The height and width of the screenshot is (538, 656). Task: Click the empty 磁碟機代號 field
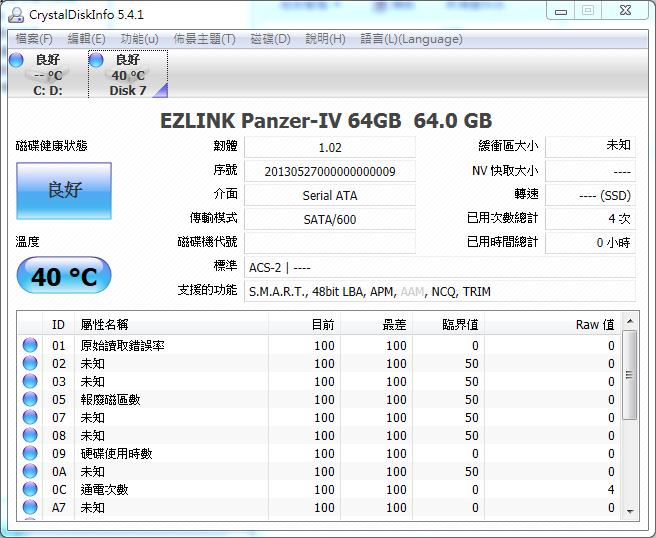(x=330, y=243)
